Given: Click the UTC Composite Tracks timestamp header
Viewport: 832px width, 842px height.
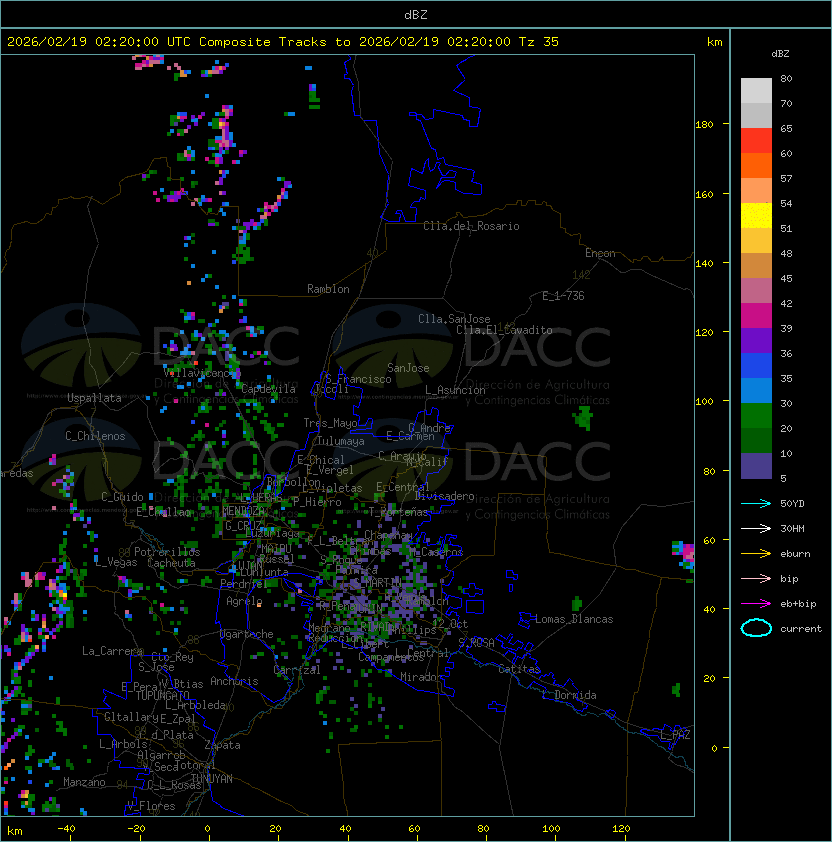Looking at the screenshot, I should click(283, 42).
